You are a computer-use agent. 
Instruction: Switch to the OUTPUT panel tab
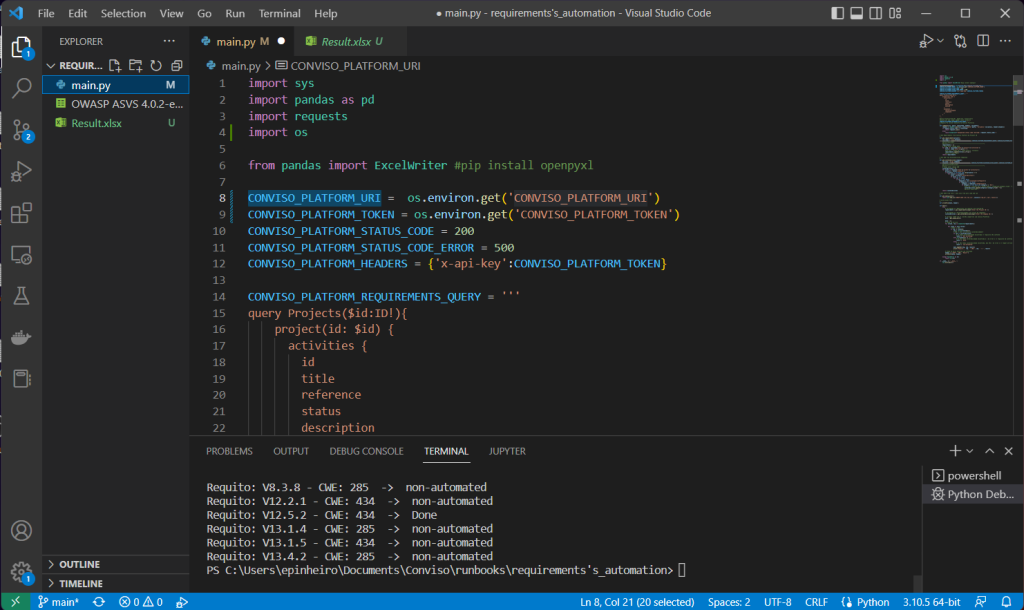tap(291, 451)
